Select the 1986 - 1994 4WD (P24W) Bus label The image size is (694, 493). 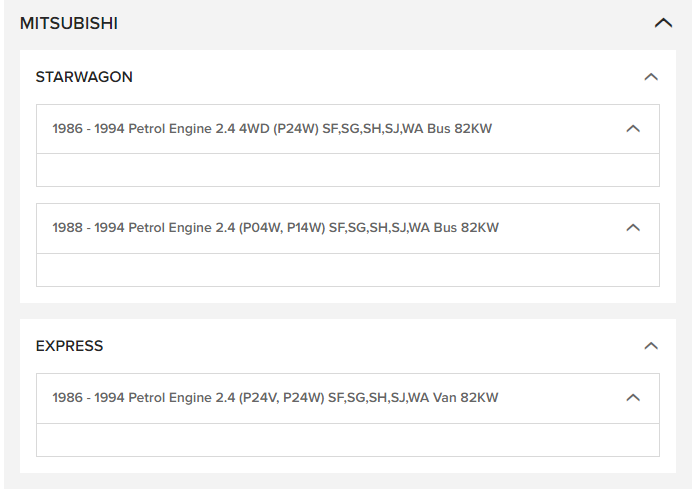tap(272, 129)
